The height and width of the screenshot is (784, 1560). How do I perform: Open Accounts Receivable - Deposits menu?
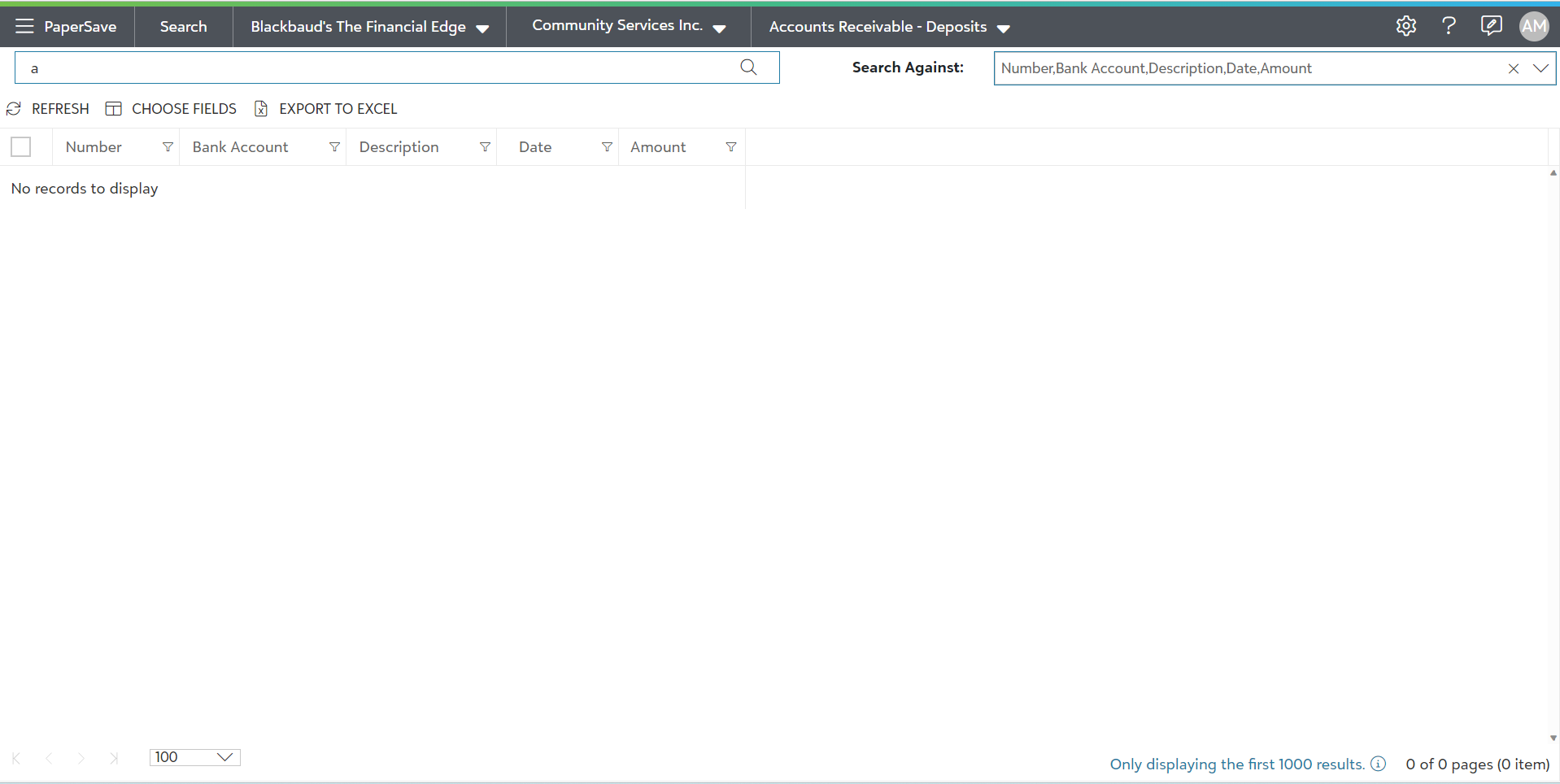coord(889,27)
